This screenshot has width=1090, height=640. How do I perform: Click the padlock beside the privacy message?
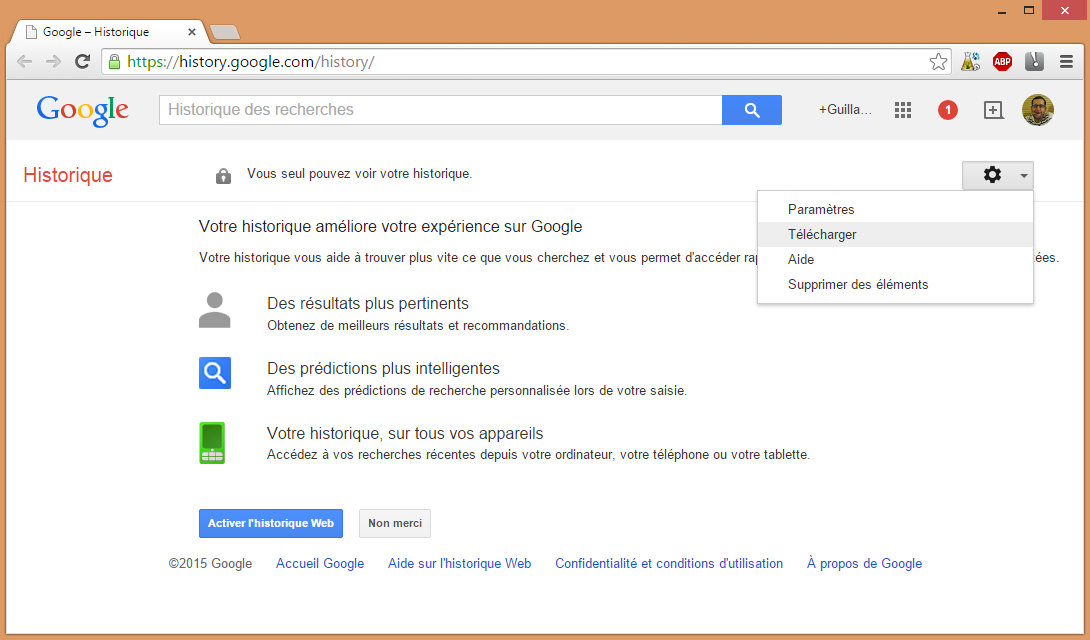coord(222,174)
